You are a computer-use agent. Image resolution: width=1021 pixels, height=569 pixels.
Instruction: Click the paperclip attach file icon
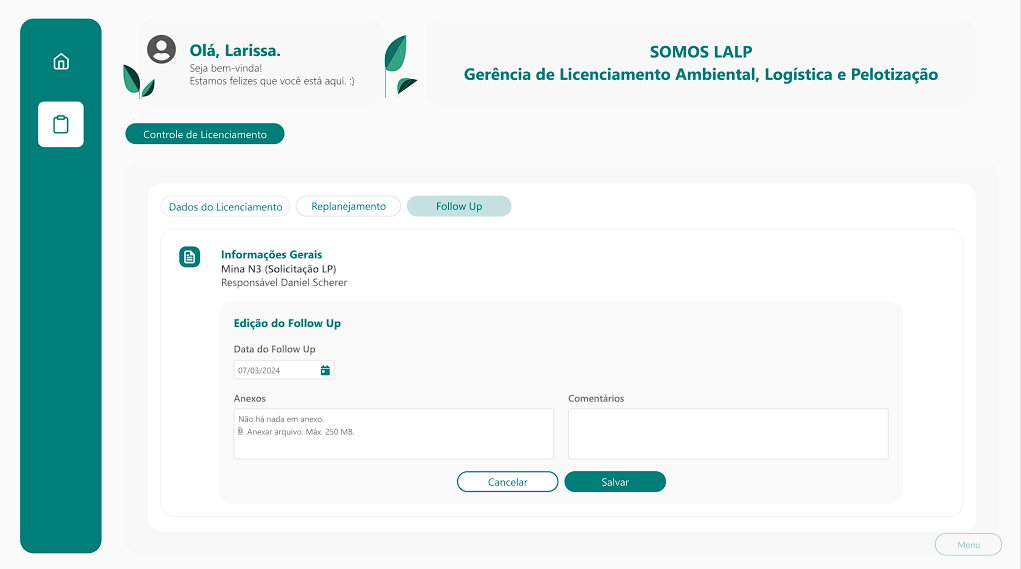point(240,432)
